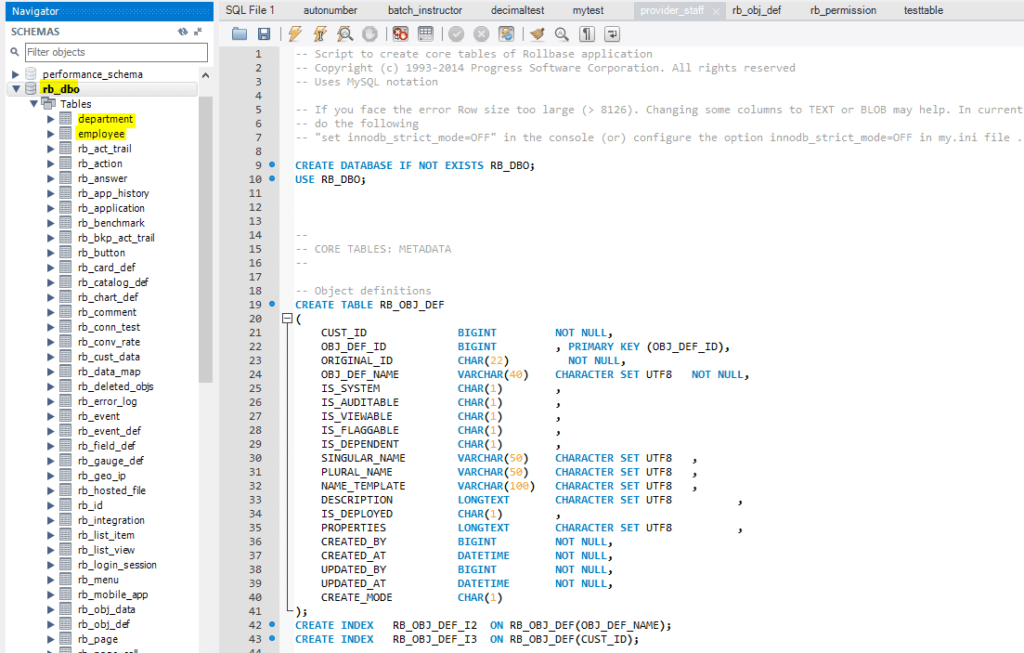Click the Navigator vertical scrollbar thumb

(205, 240)
